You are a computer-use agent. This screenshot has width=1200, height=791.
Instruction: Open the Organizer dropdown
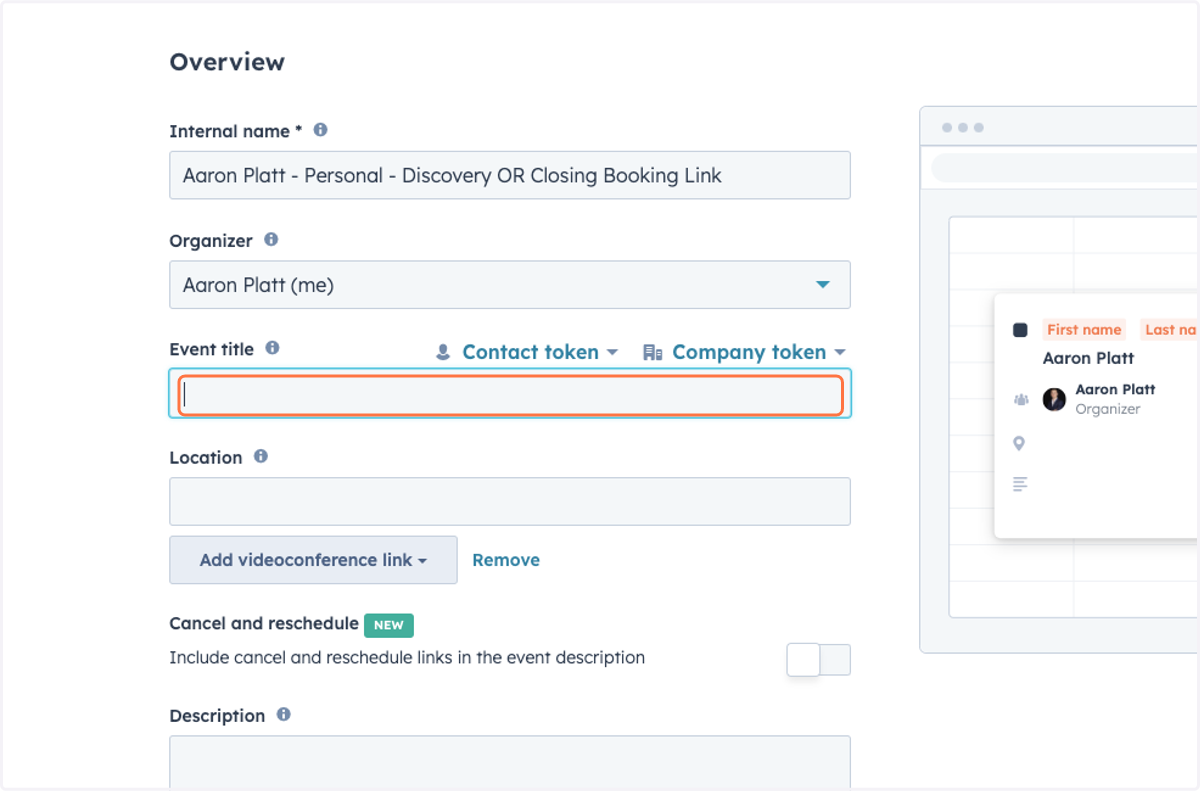click(510, 285)
